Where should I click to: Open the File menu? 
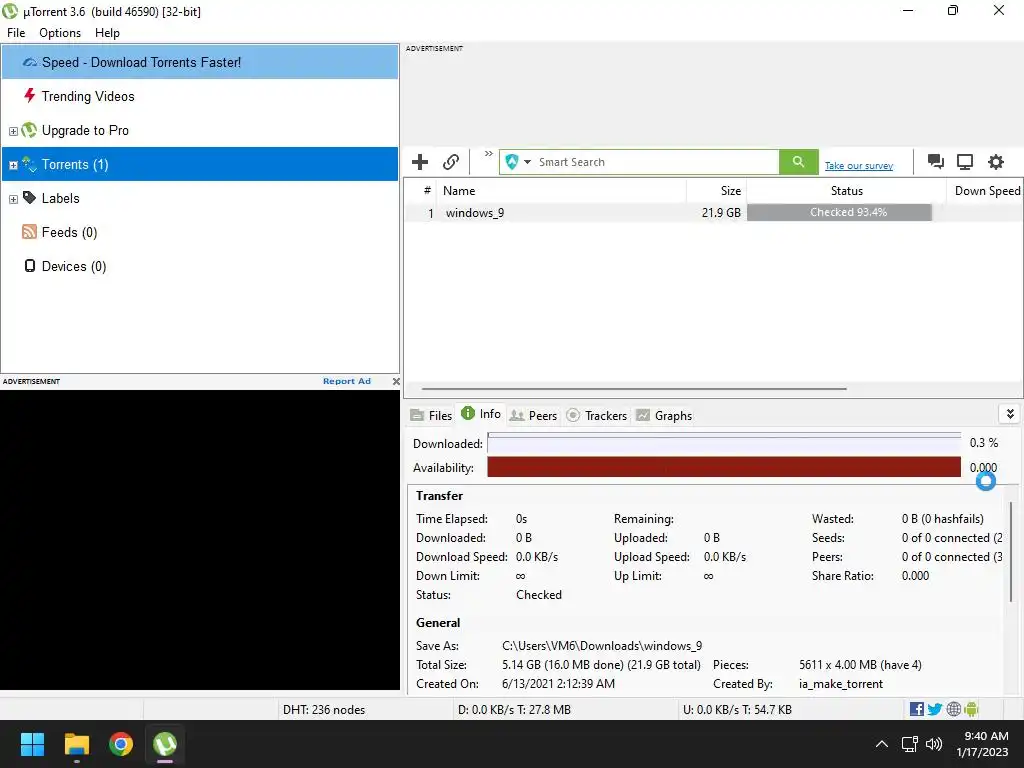(16, 33)
